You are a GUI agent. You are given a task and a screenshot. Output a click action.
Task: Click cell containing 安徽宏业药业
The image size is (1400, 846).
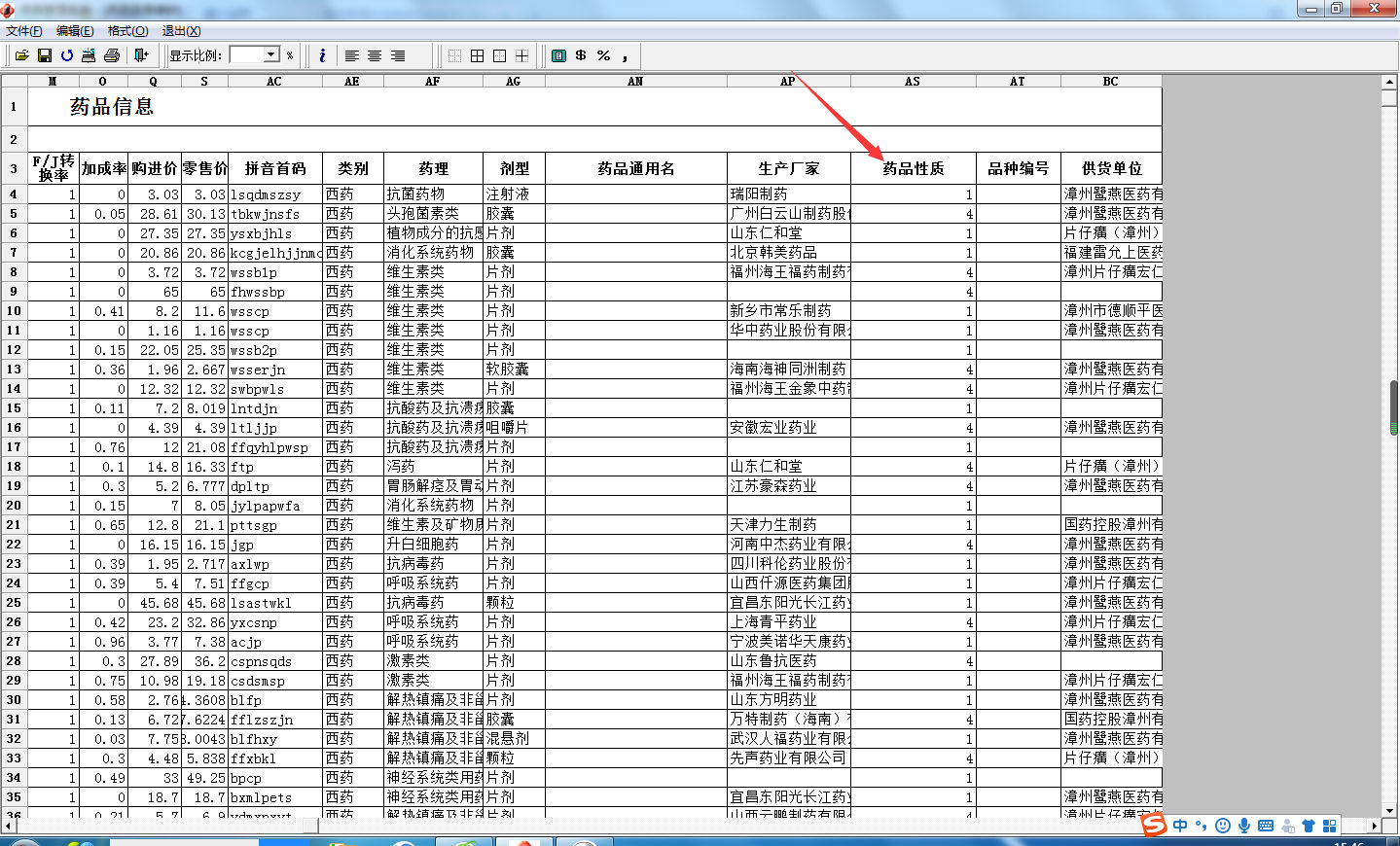(x=789, y=428)
